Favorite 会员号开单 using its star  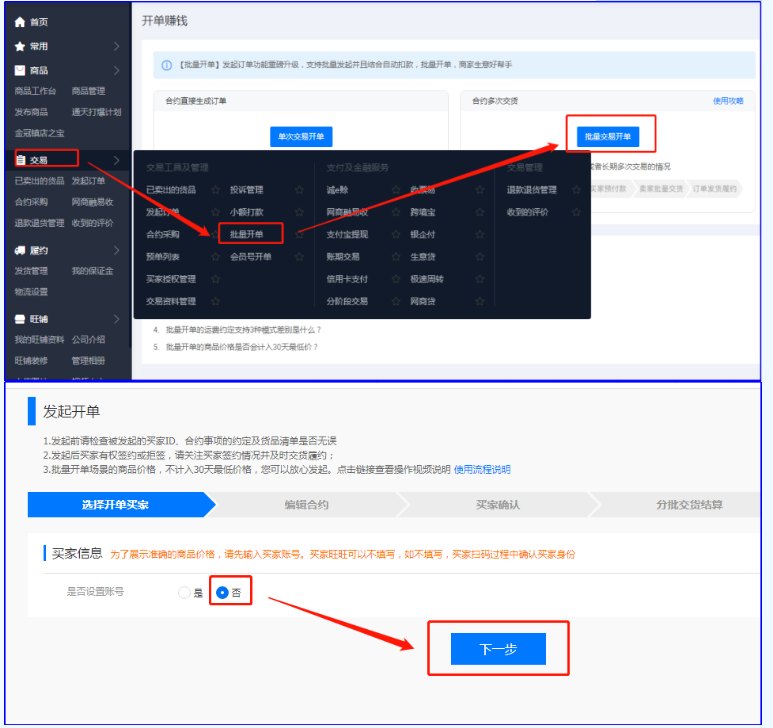click(299, 256)
